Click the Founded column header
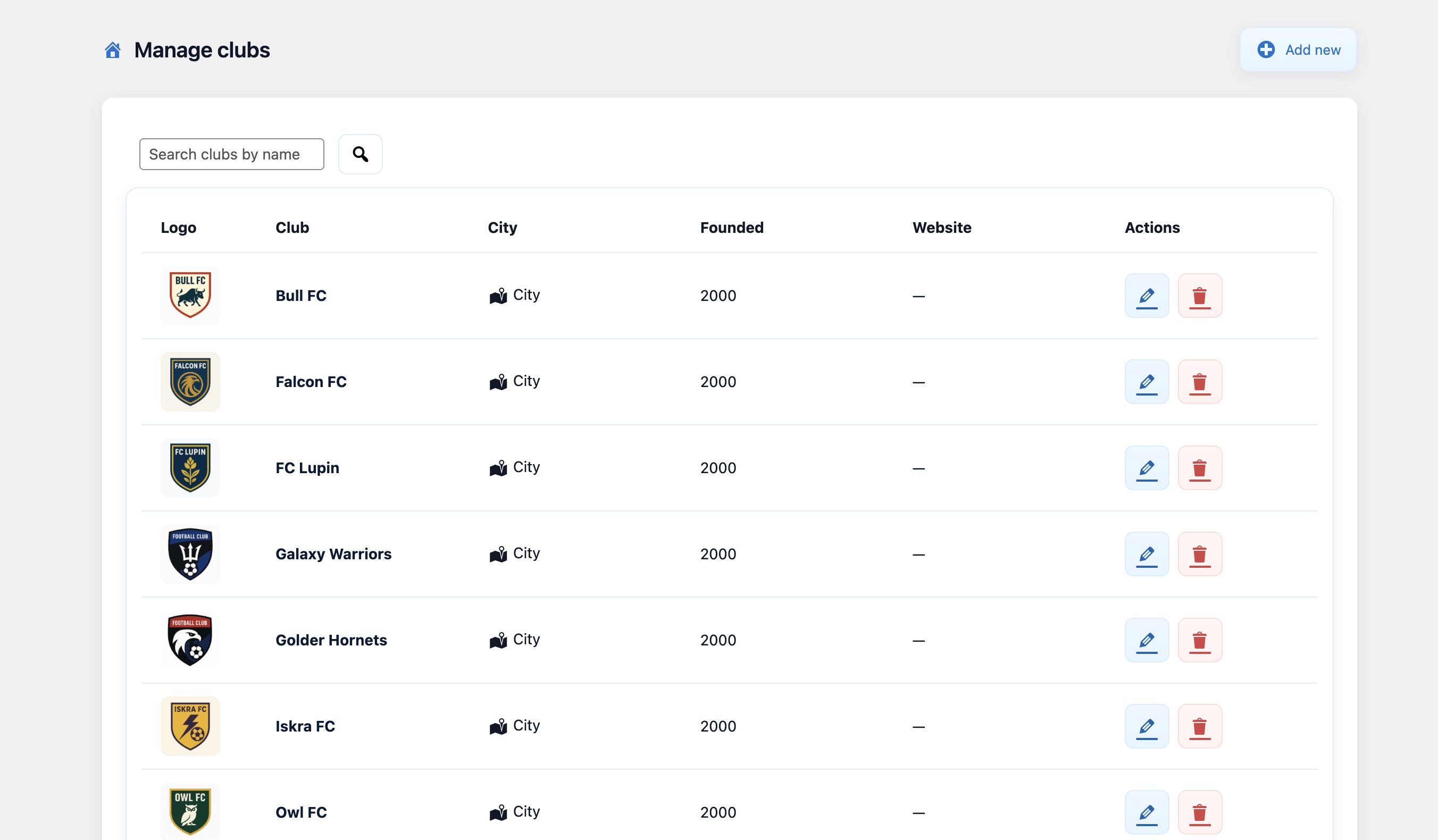This screenshot has height=840, width=1438. (732, 228)
